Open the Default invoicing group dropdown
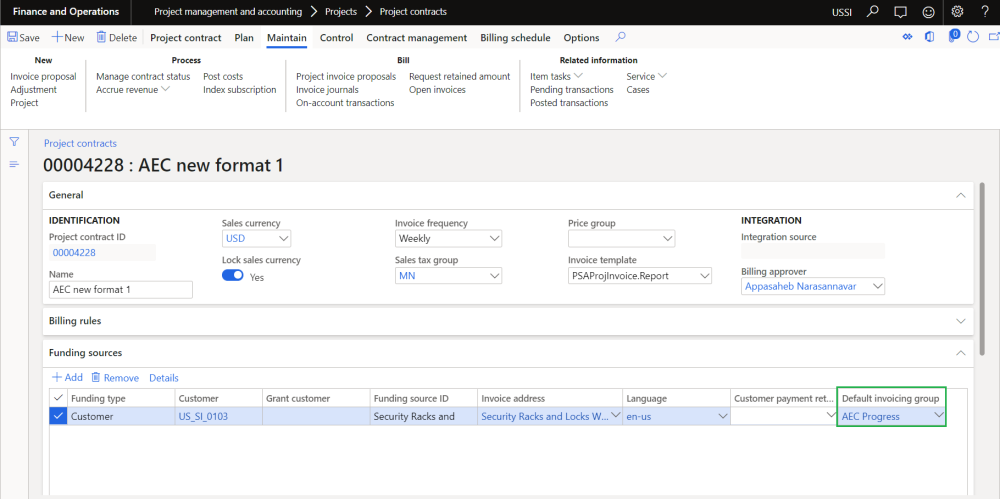 [x=938, y=416]
